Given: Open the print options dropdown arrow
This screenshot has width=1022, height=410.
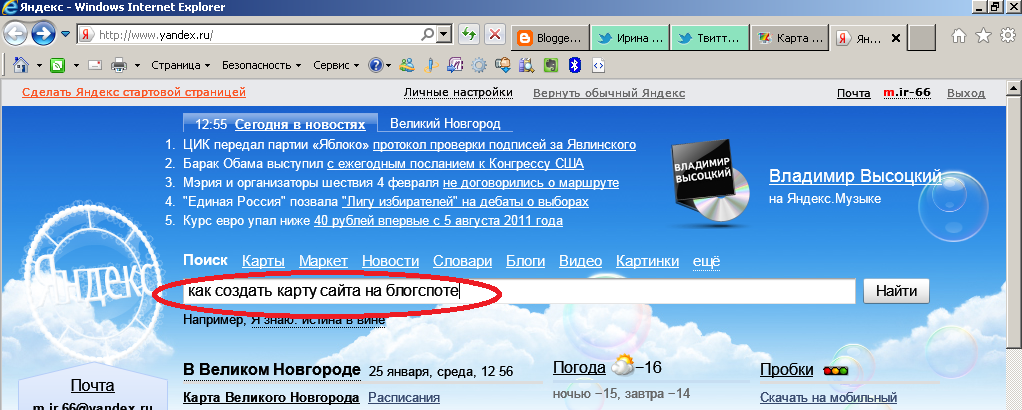Looking at the screenshot, I should click(138, 66).
